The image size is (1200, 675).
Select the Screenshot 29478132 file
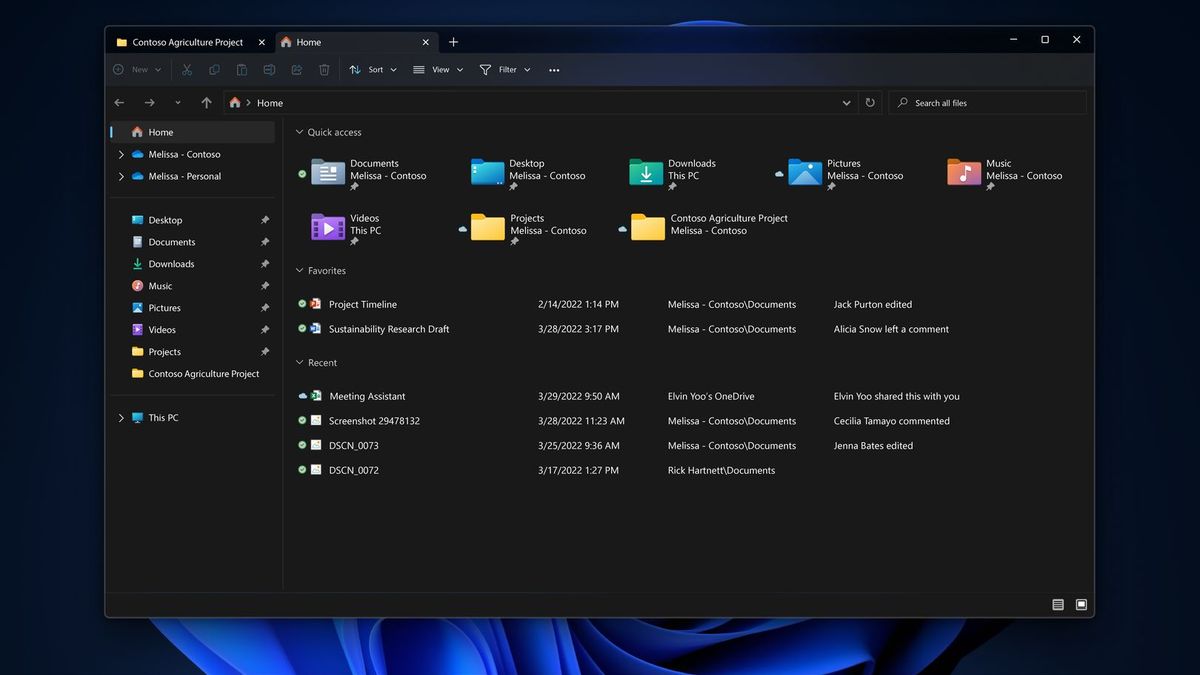[374, 421]
